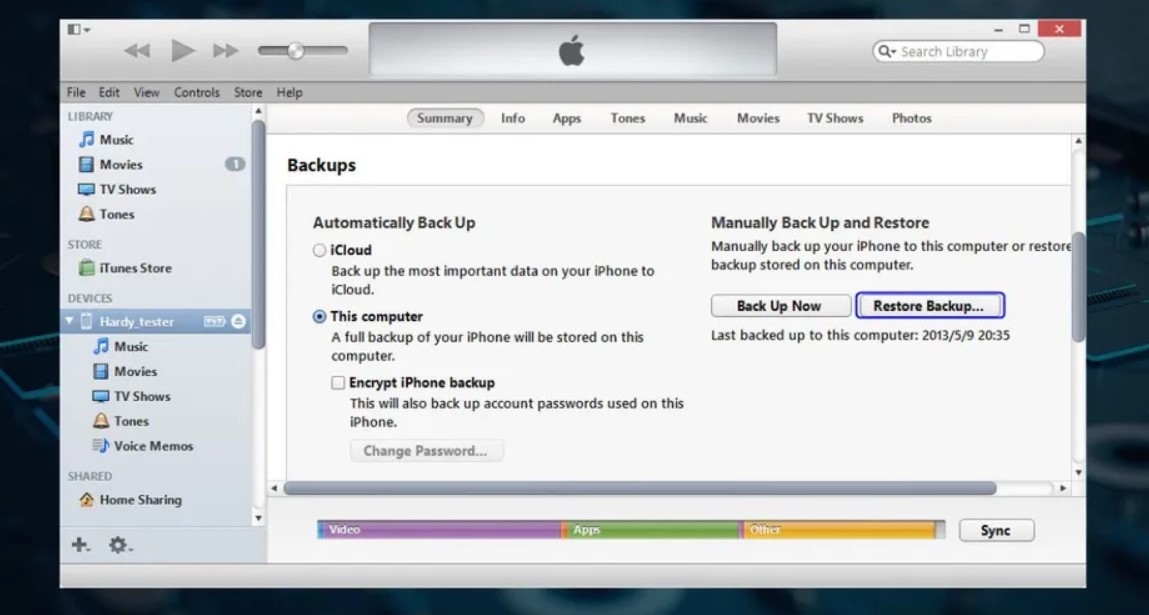This screenshot has height=615, width=1149.
Task: Open the sidebar gear settings menu
Action: pos(119,545)
